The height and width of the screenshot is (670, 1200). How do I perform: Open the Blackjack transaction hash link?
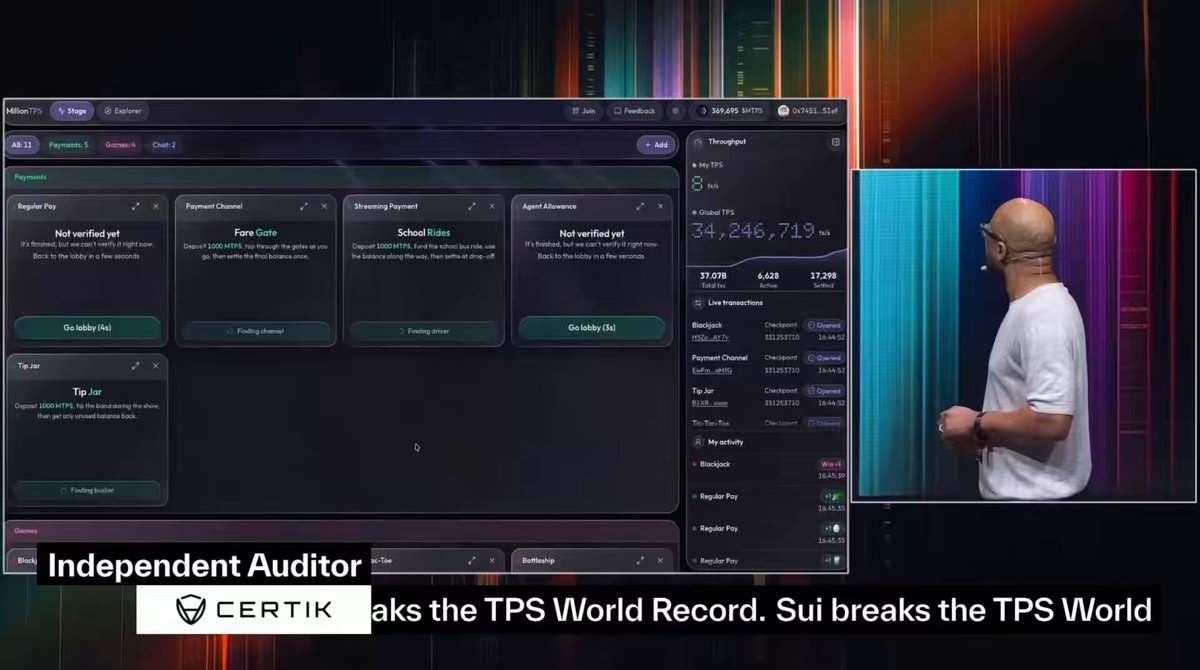712,337
